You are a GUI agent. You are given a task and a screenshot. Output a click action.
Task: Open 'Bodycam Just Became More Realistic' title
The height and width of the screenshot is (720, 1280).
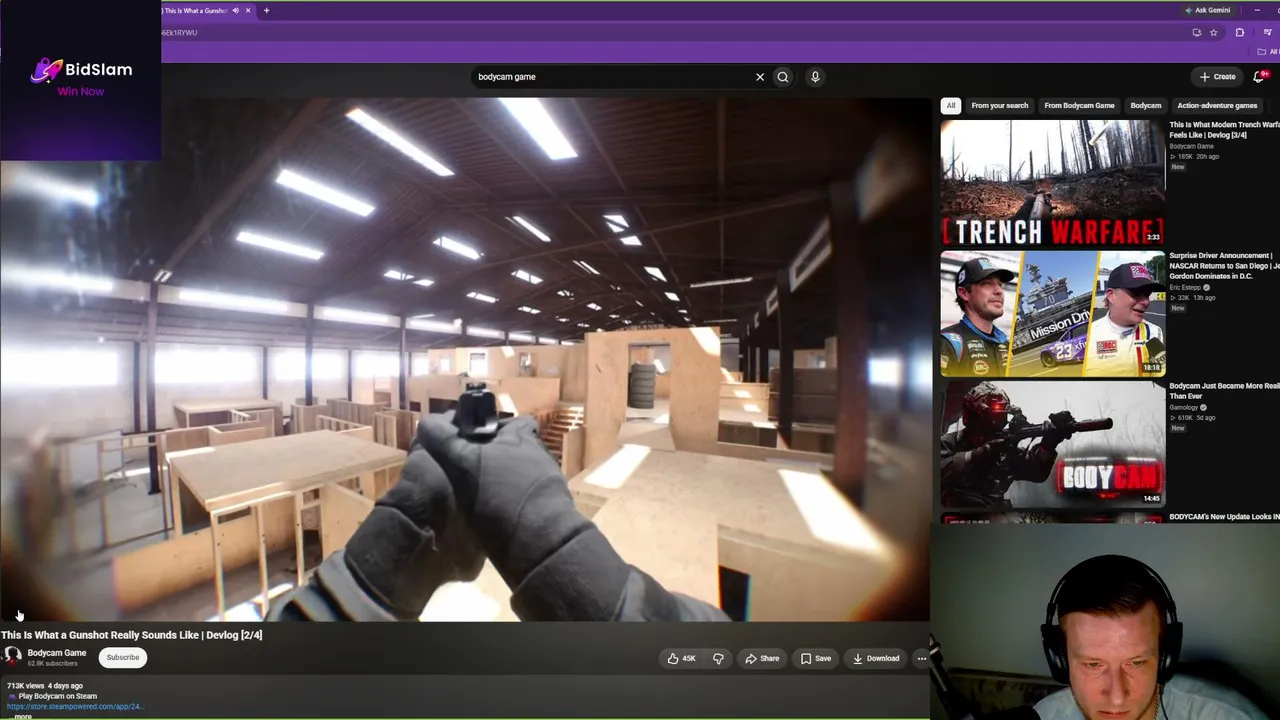[1224, 390]
